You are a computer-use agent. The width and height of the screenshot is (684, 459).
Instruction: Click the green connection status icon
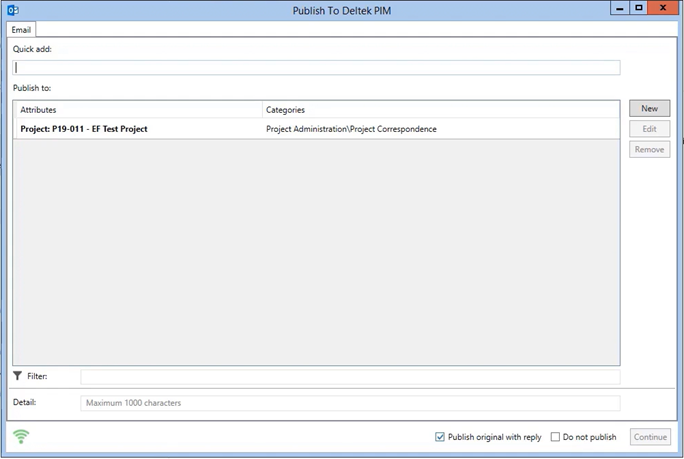[21, 436]
